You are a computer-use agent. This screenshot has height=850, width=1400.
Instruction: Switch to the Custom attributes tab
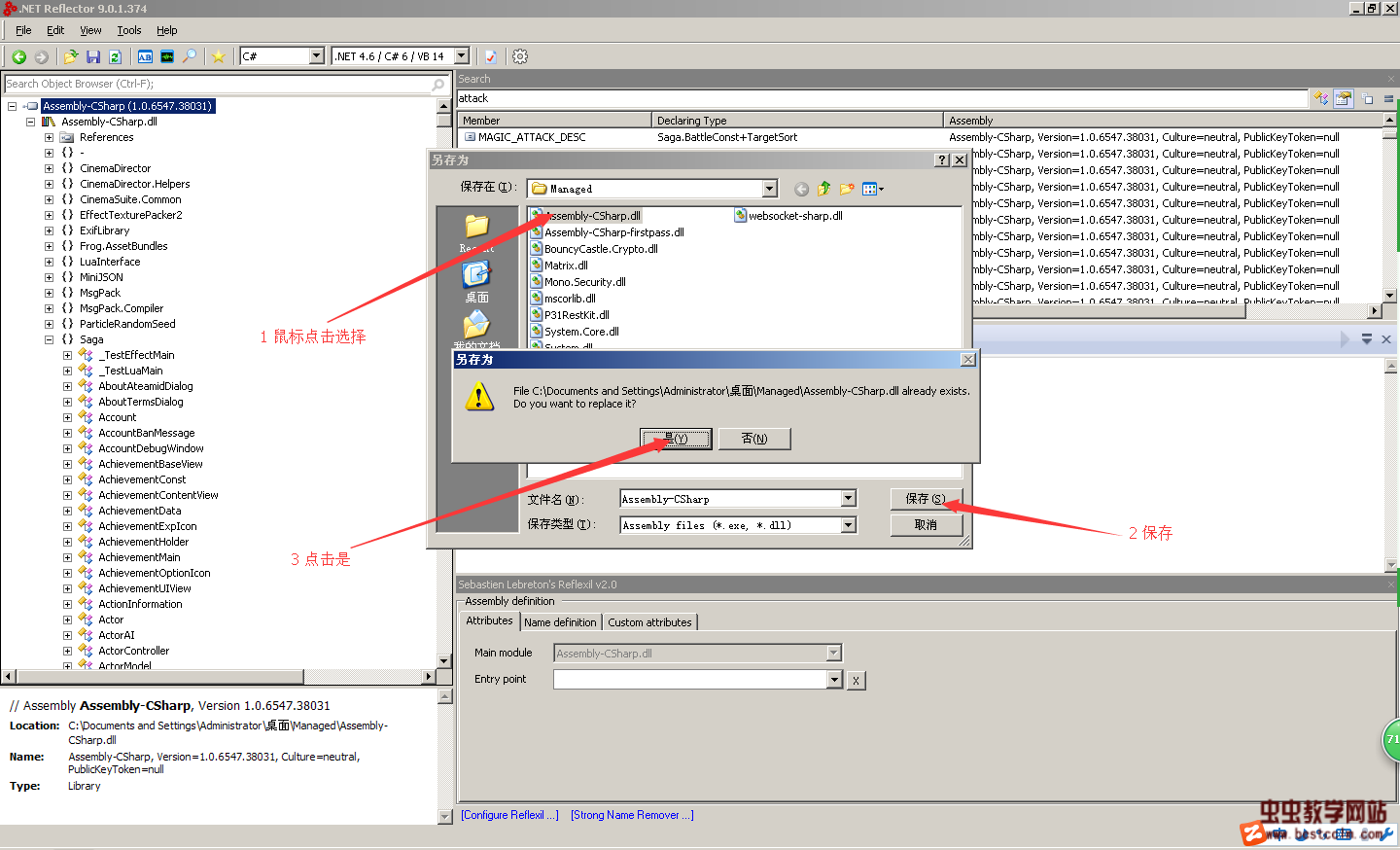pos(649,622)
